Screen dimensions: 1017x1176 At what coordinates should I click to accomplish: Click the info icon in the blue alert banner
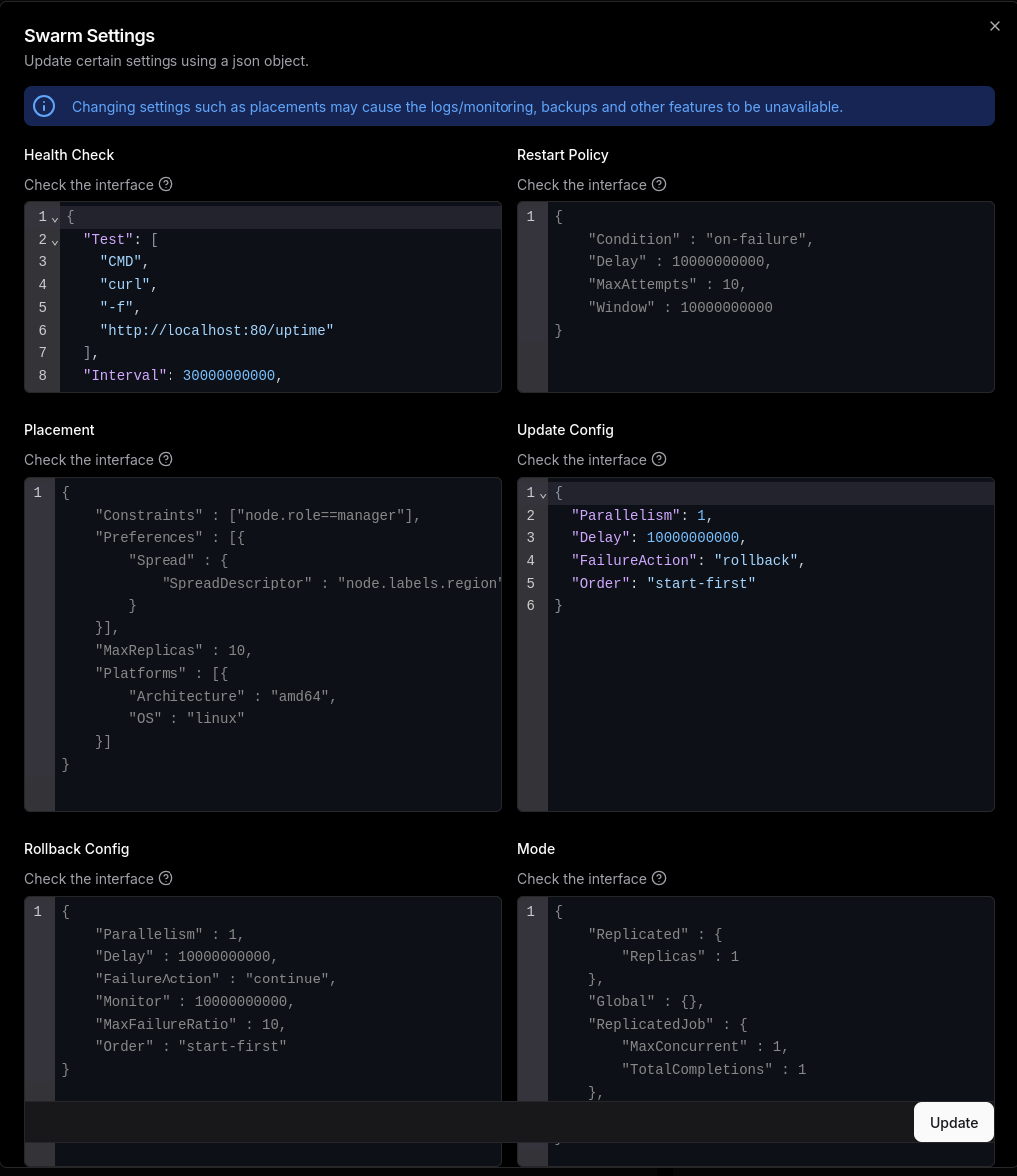44,106
